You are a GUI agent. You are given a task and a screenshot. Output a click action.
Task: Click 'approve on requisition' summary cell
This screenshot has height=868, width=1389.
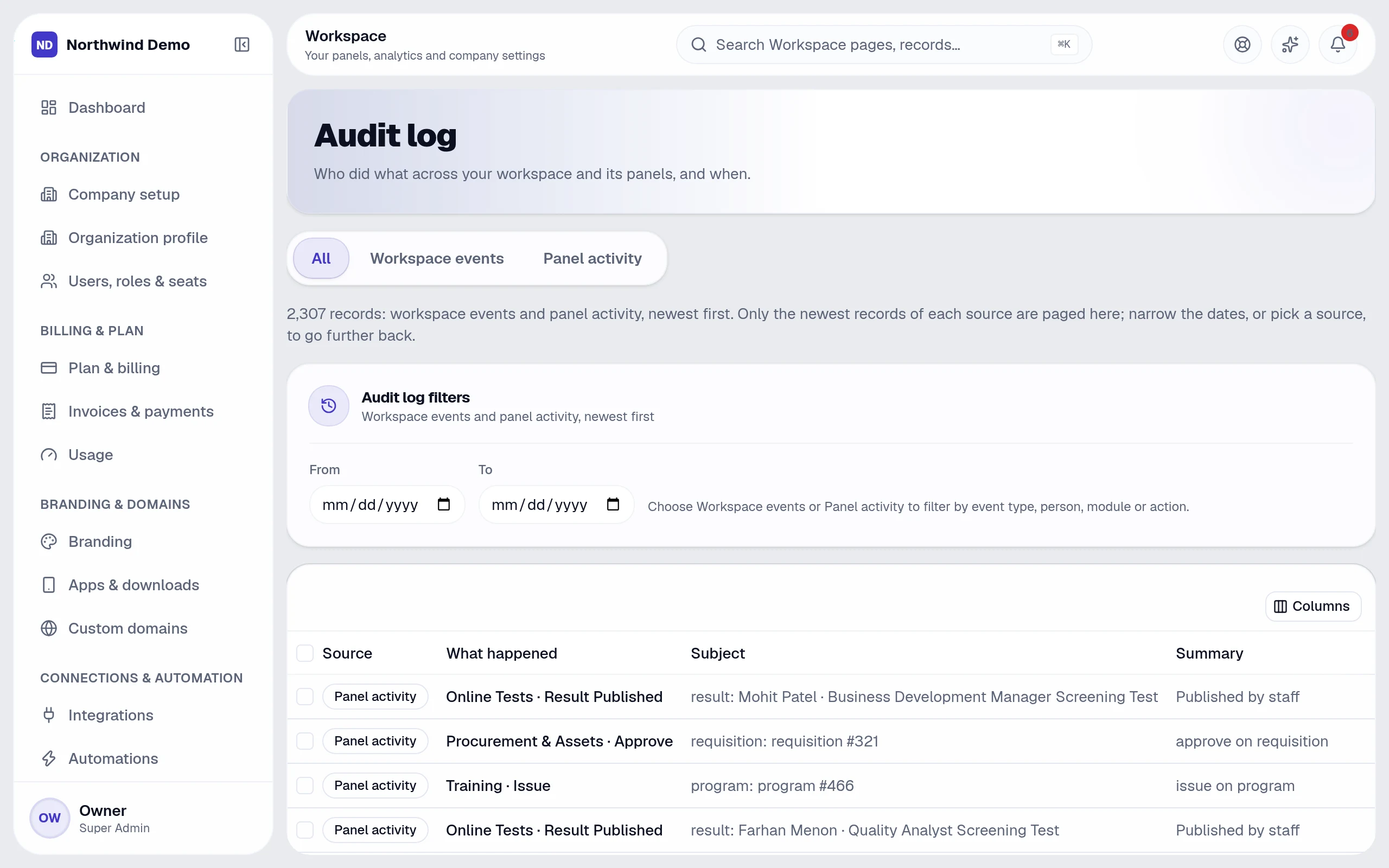(1252, 741)
